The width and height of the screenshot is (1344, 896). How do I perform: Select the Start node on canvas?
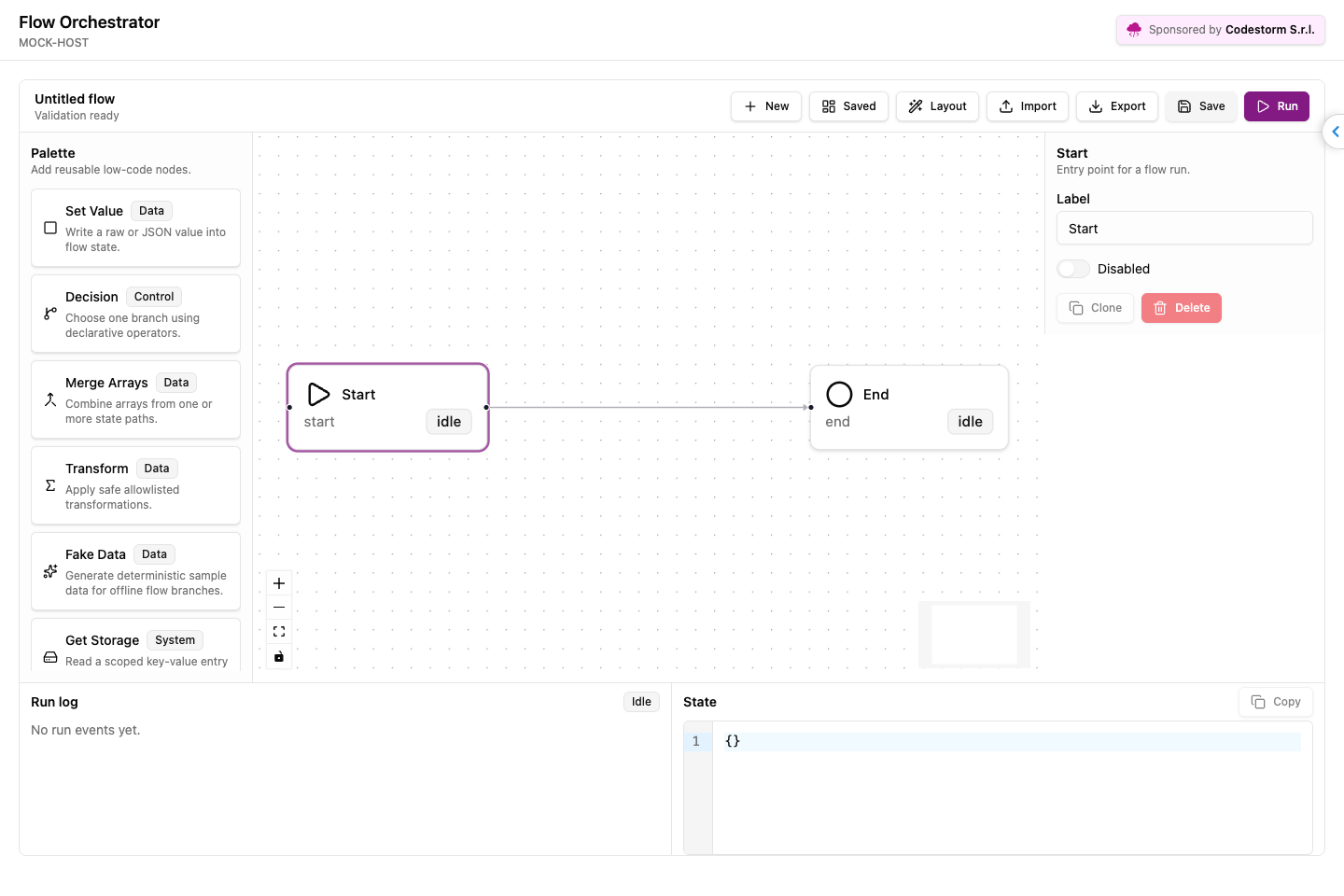tap(387, 408)
